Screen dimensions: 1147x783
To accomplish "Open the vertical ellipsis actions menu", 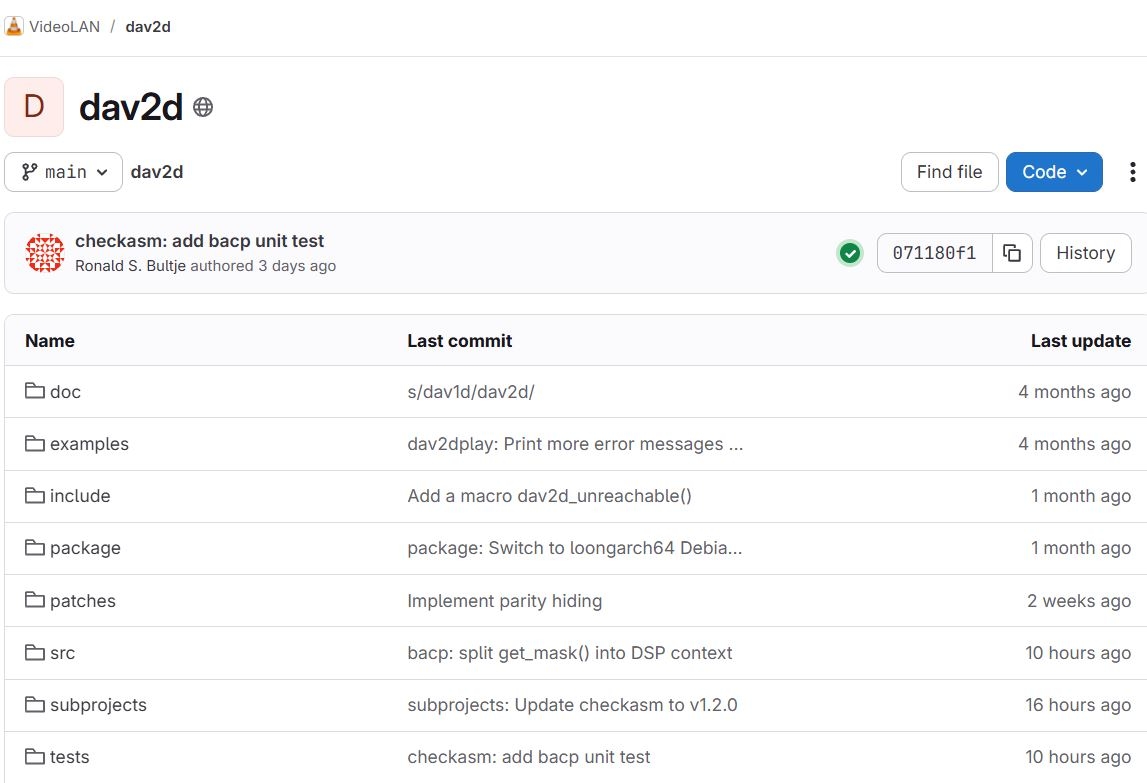I will point(1132,172).
